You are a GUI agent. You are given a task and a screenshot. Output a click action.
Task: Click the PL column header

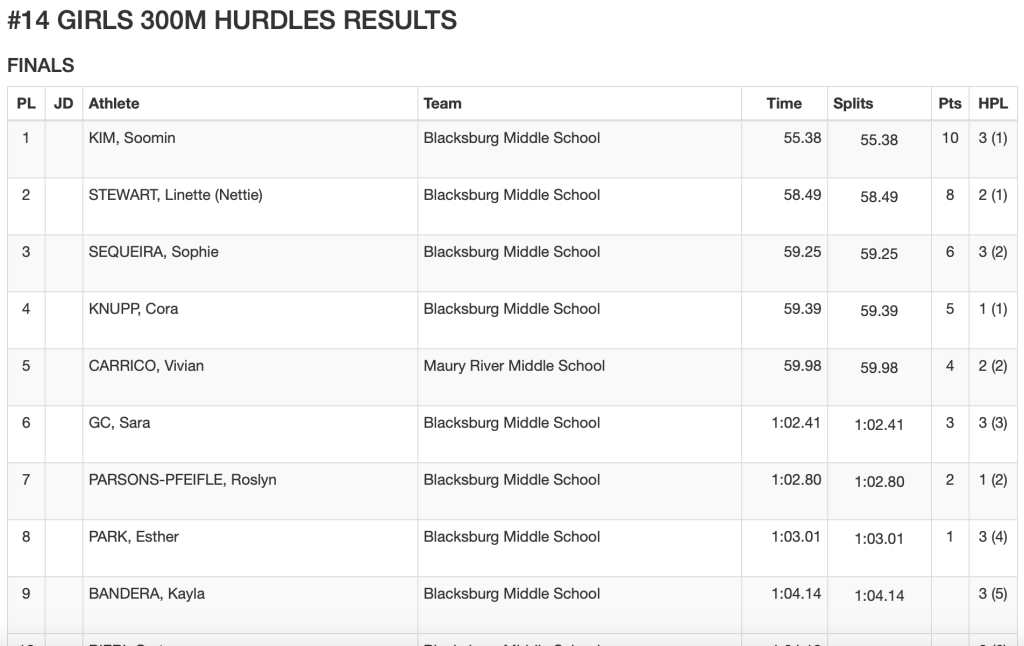tap(26, 103)
